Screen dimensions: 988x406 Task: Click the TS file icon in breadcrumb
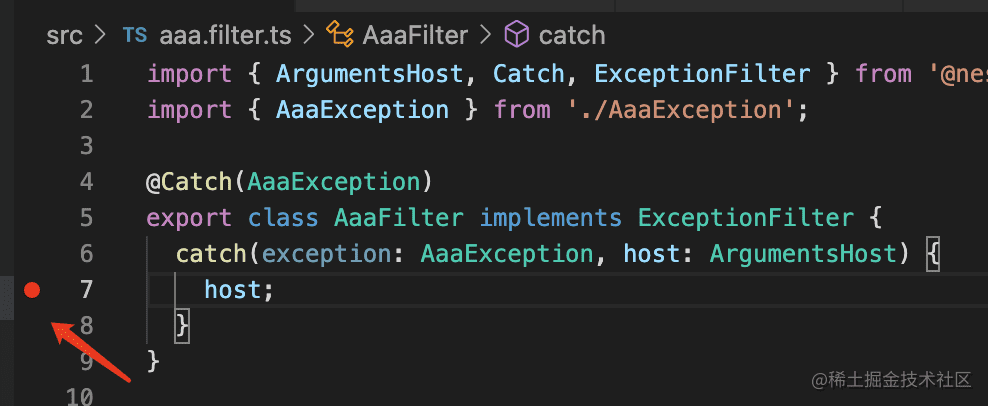tap(135, 35)
